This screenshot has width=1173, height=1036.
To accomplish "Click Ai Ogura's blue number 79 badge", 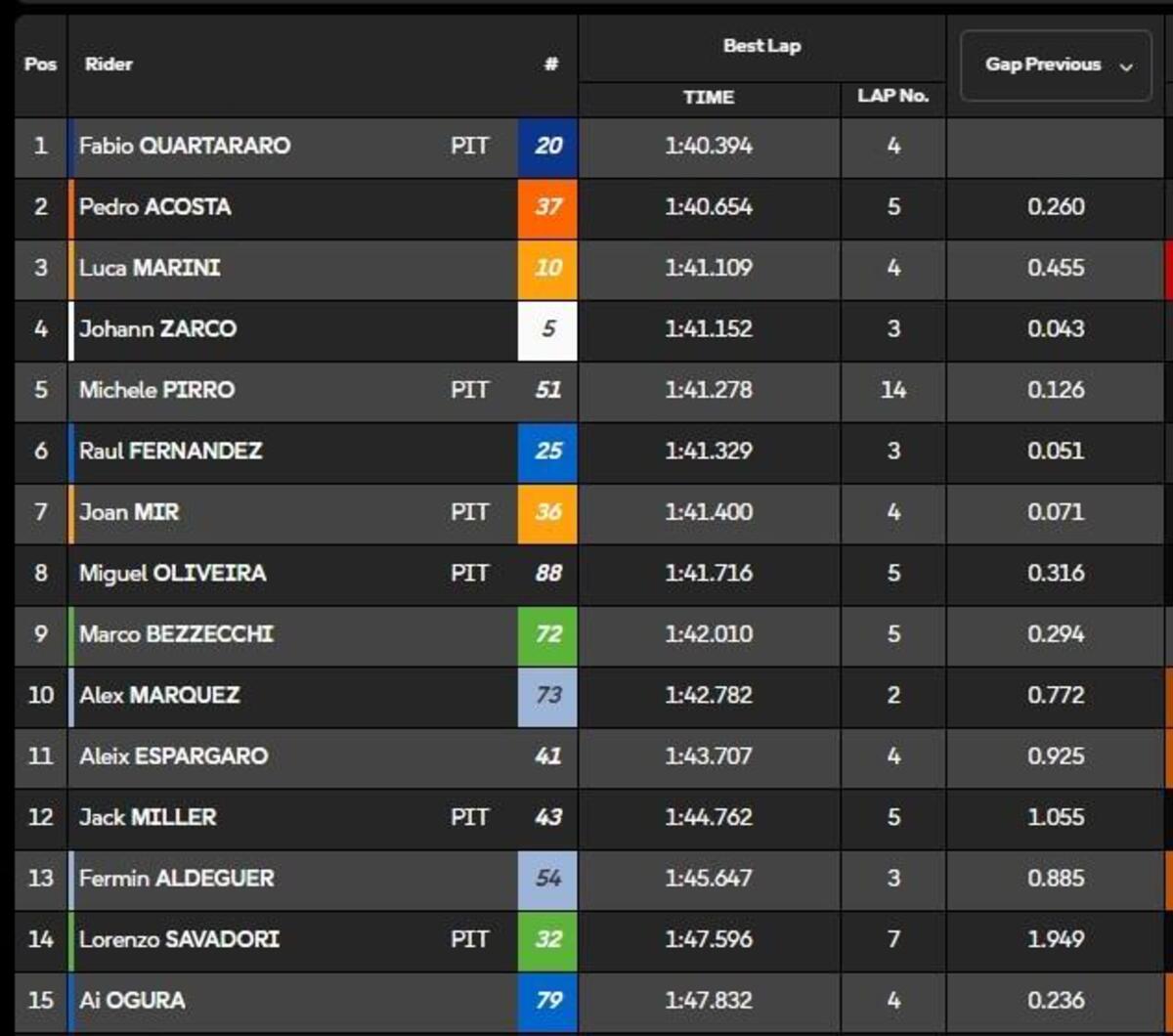I will tap(547, 1000).
